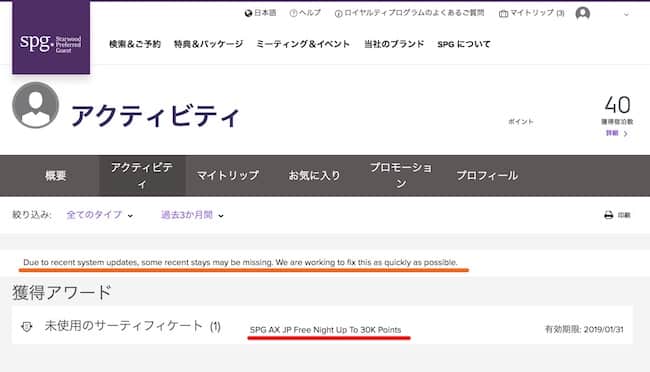Click the certificate badge icon
The image size is (650, 372).
[x=27, y=327]
